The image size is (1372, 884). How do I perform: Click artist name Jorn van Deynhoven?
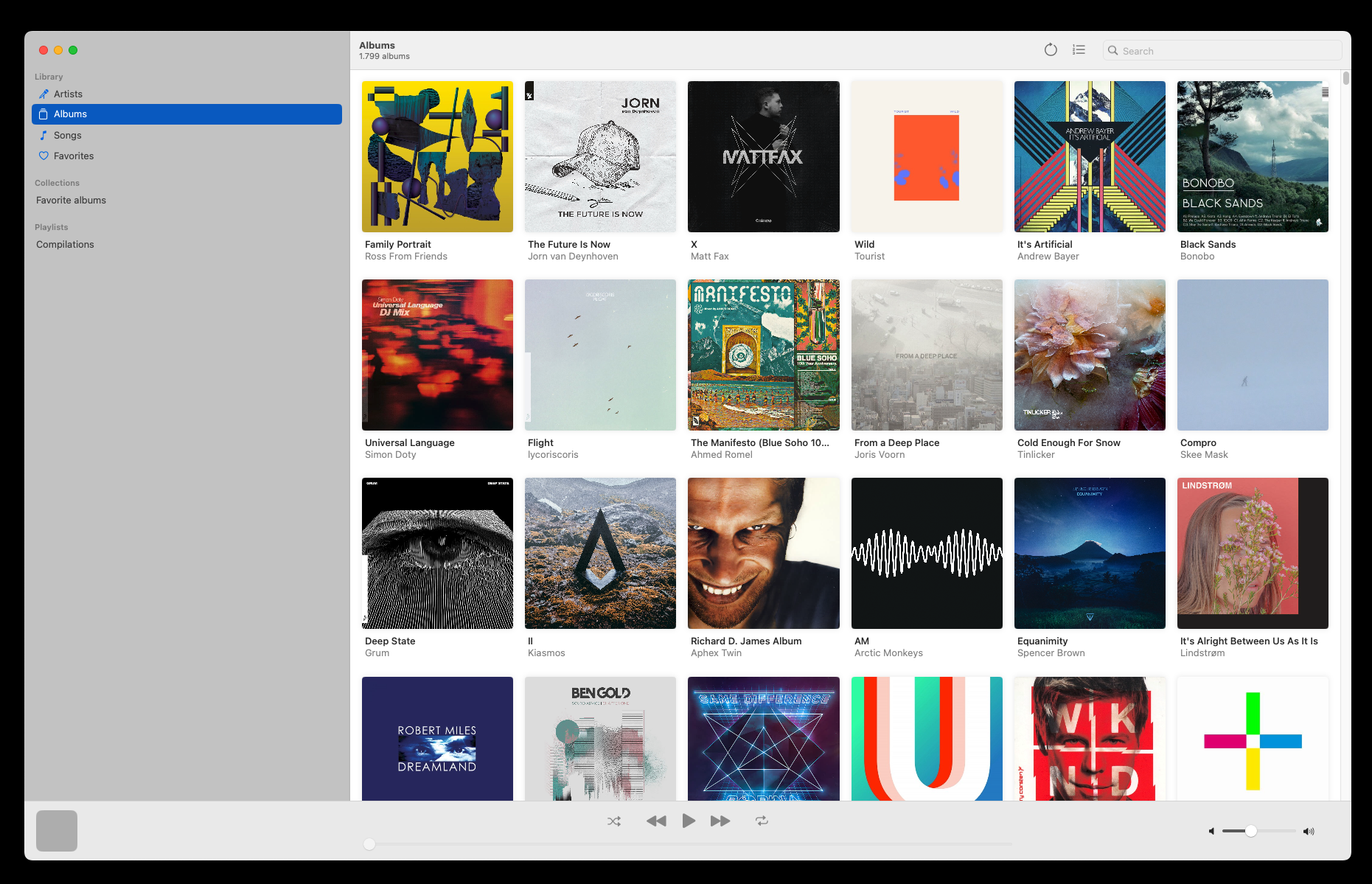click(x=573, y=257)
